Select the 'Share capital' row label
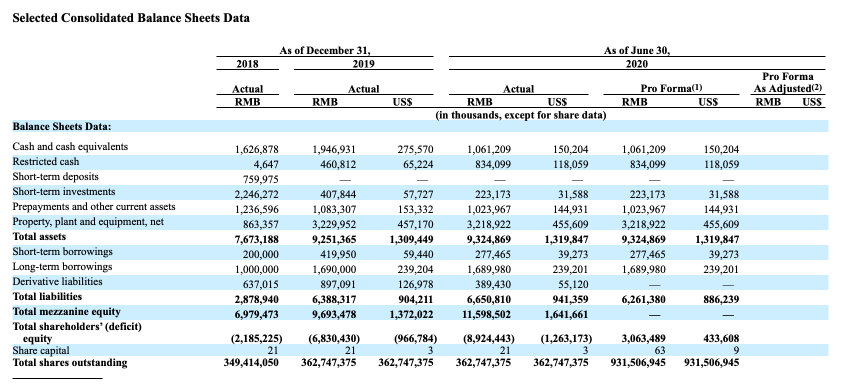 [41, 350]
